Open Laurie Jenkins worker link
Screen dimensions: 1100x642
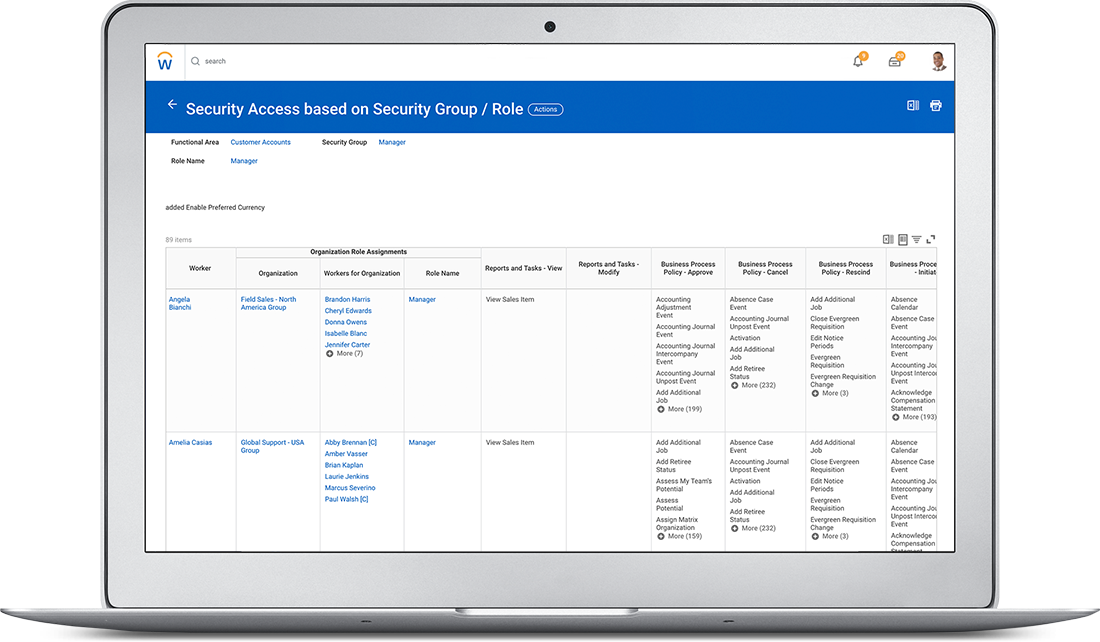coord(347,476)
